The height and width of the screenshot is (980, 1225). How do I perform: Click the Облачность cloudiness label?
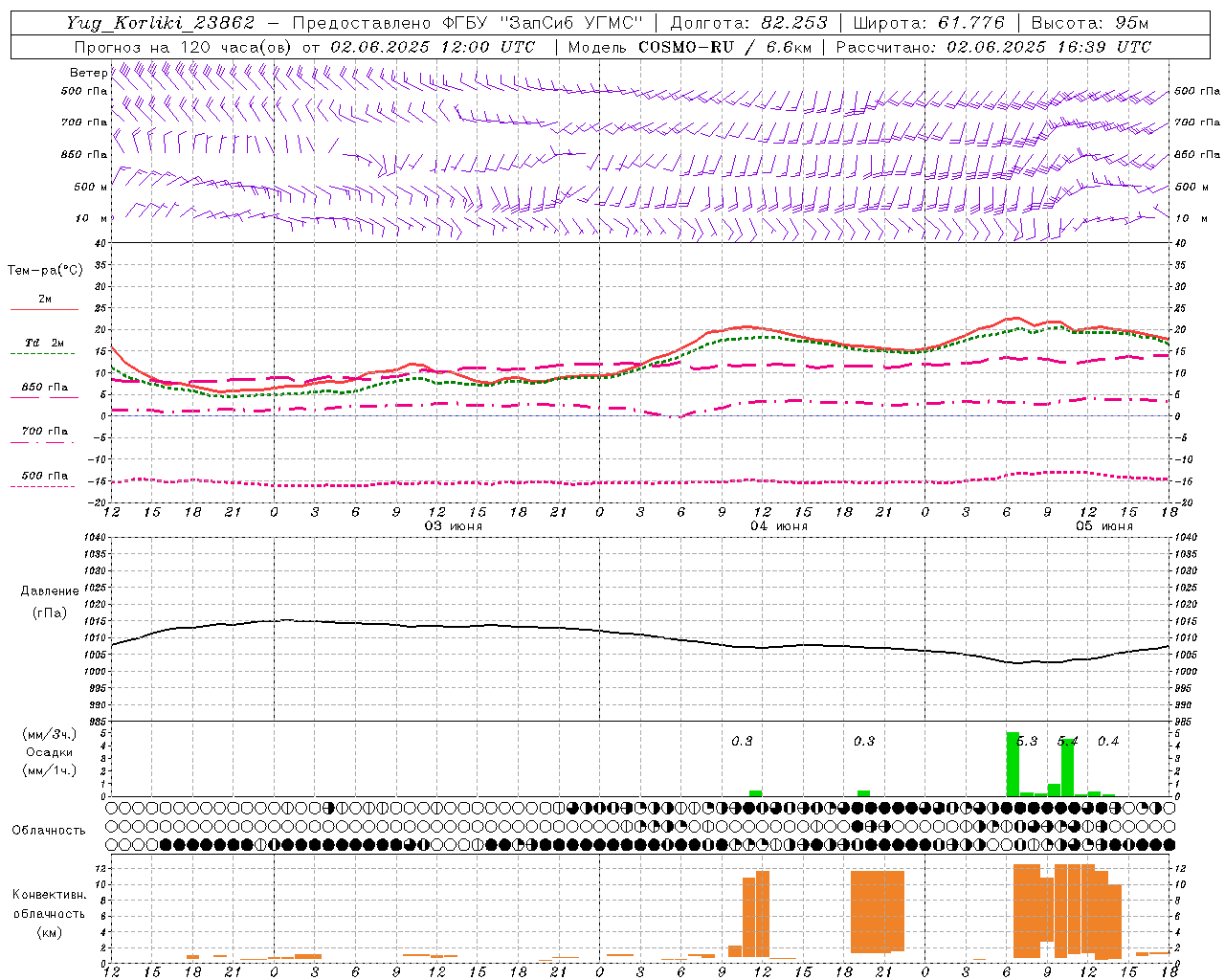coord(49,830)
